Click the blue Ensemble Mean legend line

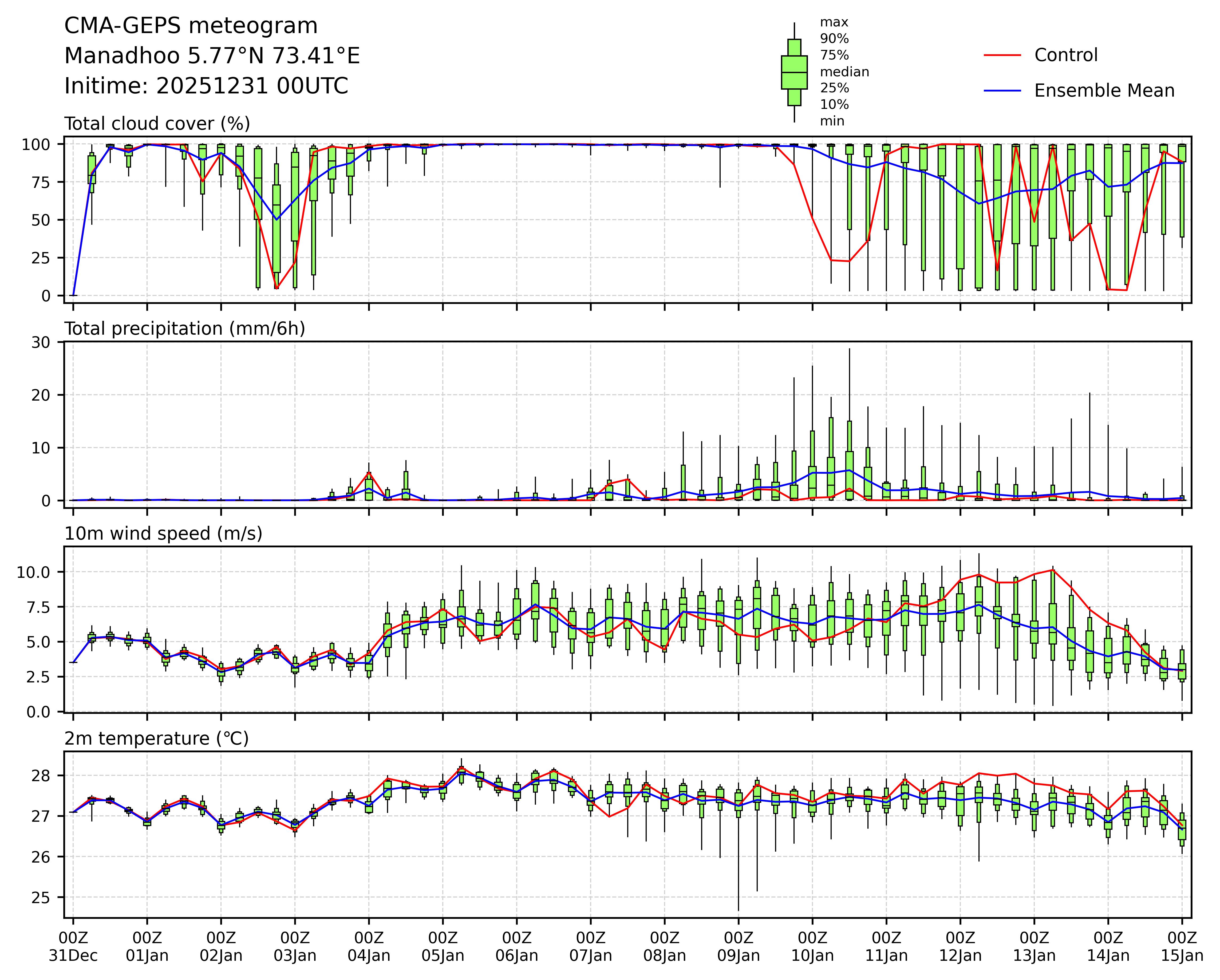pos(1002,90)
